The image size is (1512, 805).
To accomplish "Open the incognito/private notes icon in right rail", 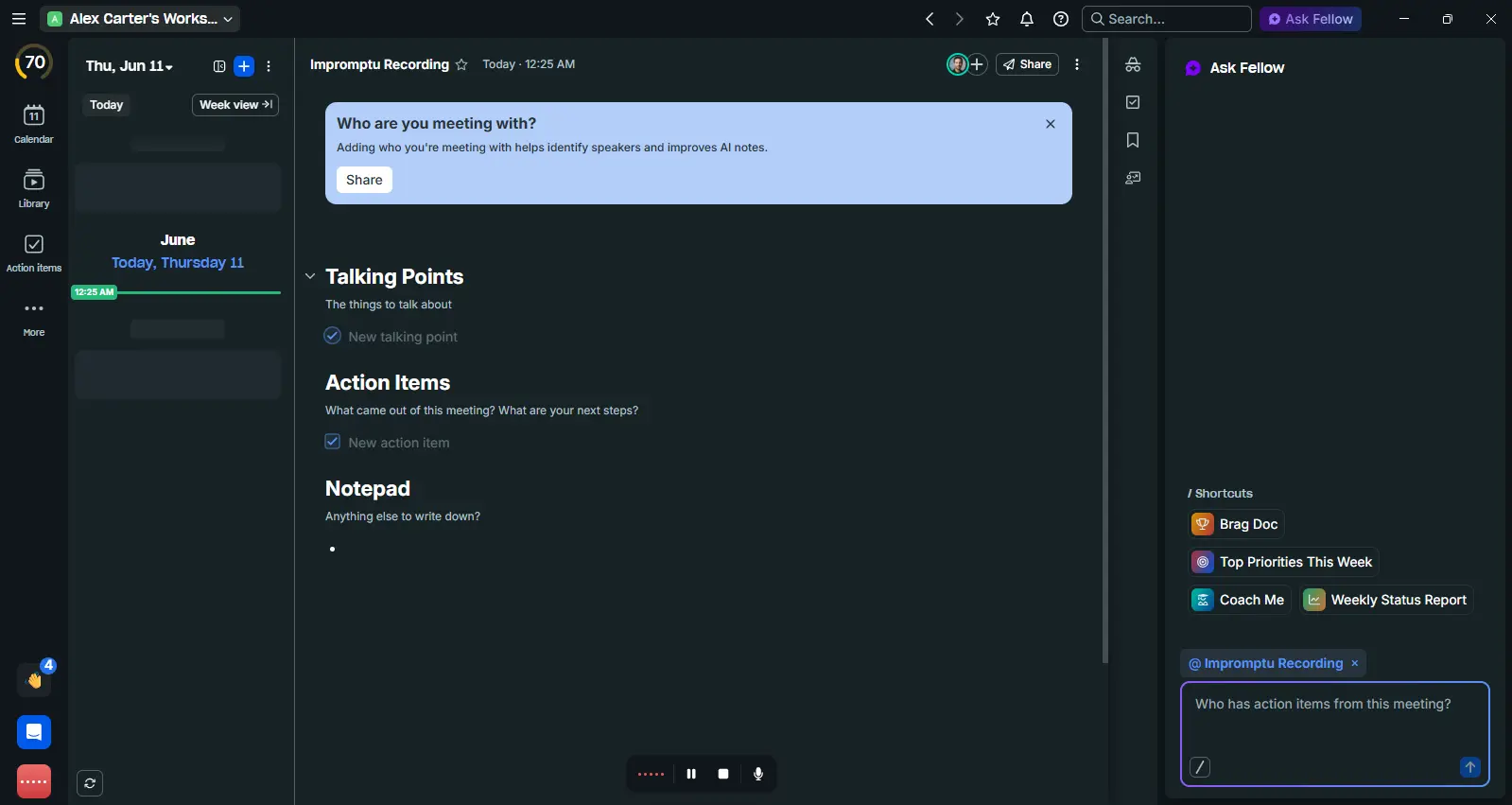I will pos(1133,64).
